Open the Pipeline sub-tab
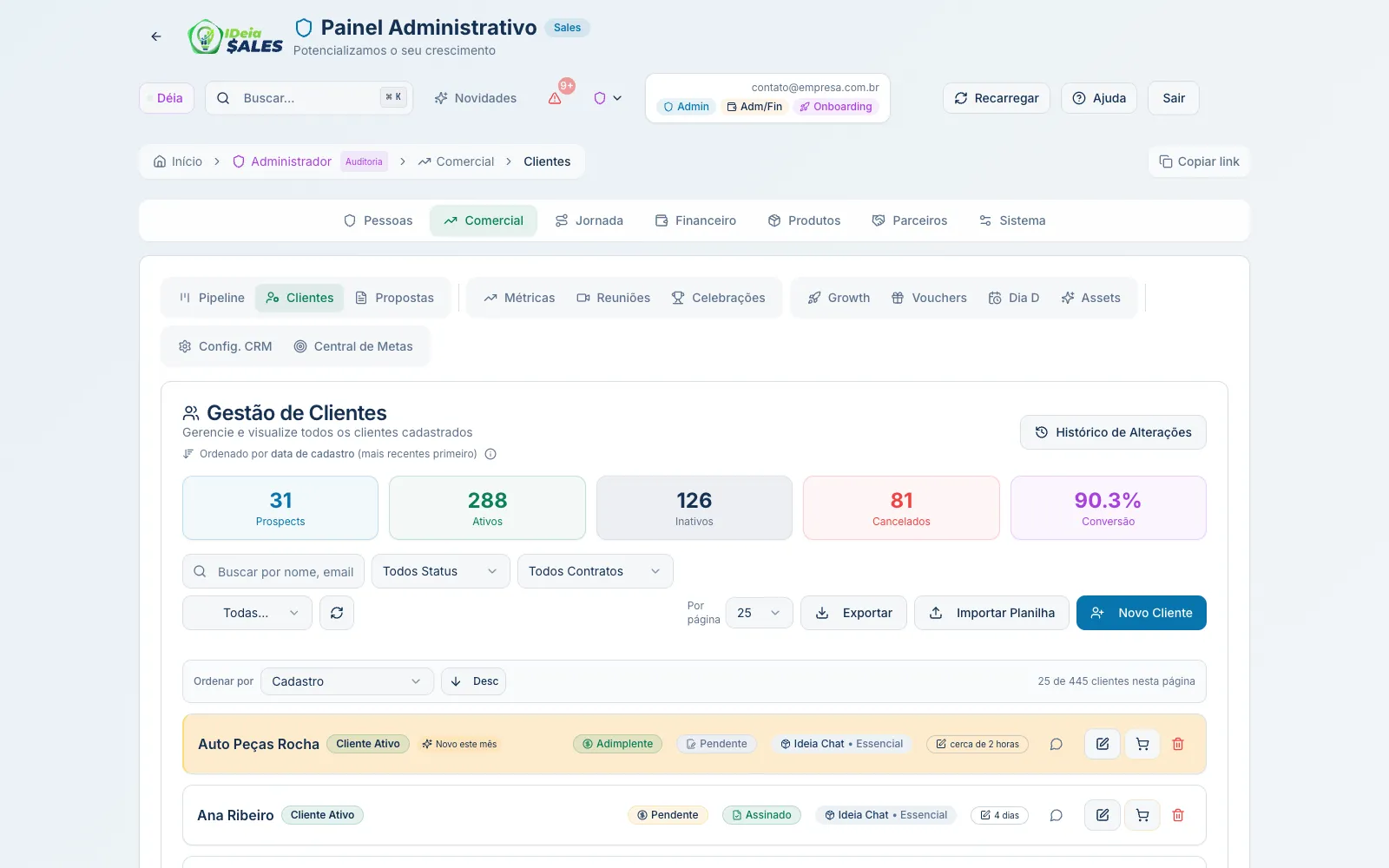The width and height of the screenshot is (1389, 868). pos(212,298)
